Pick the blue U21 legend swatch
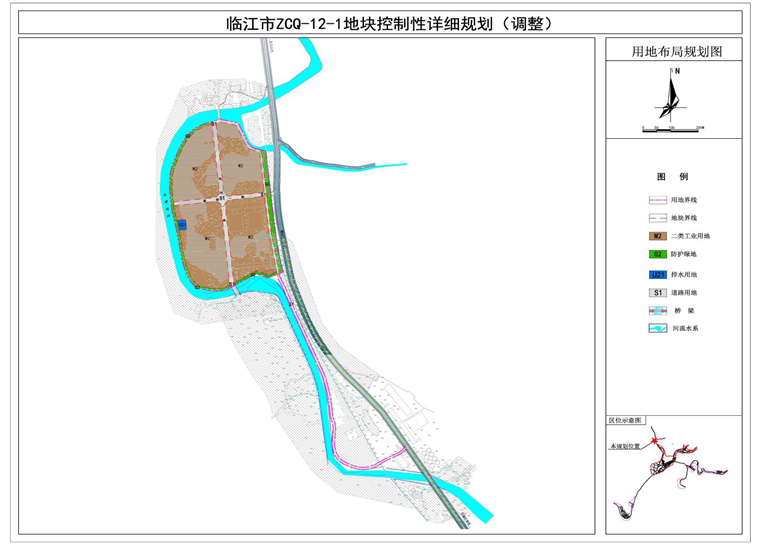This screenshot has height=548, width=760. click(657, 273)
